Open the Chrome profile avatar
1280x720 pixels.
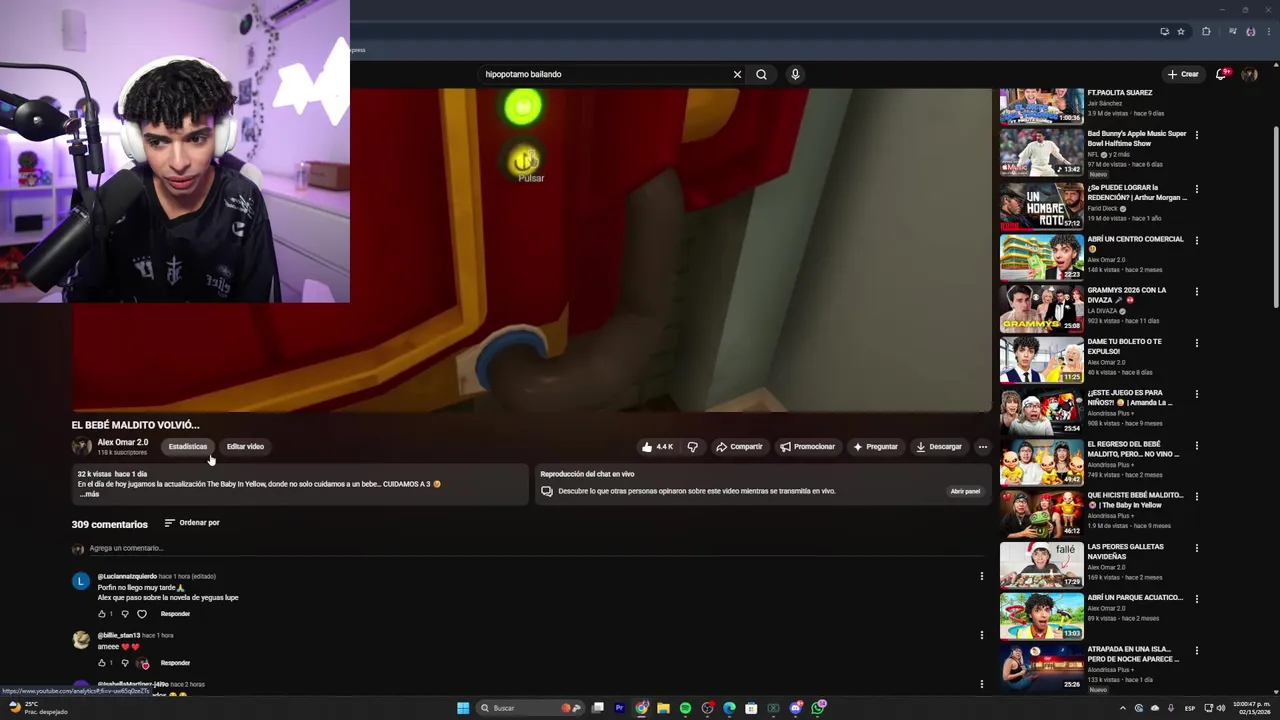pyautogui.click(x=1251, y=31)
